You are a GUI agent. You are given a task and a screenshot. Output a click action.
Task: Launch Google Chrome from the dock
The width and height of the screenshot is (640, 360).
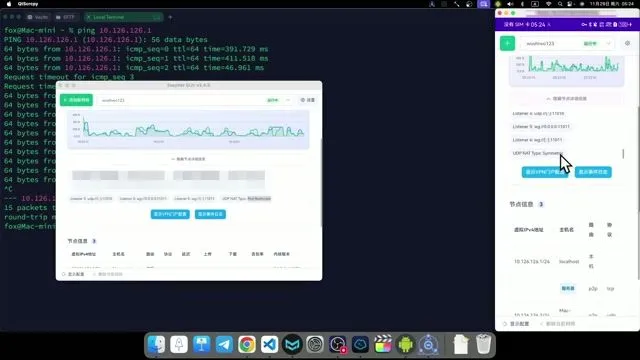click(x=247, y=344)
